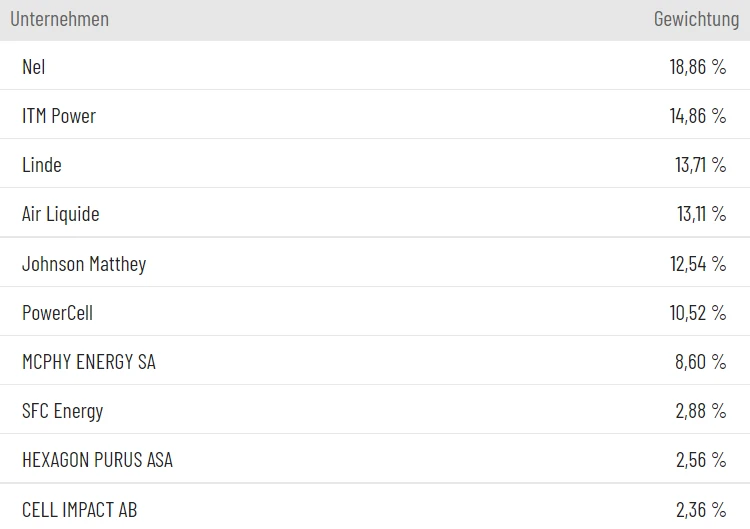Click the PowerCell company name
This screenshot has height=529, width=750.
coord(57,313)
